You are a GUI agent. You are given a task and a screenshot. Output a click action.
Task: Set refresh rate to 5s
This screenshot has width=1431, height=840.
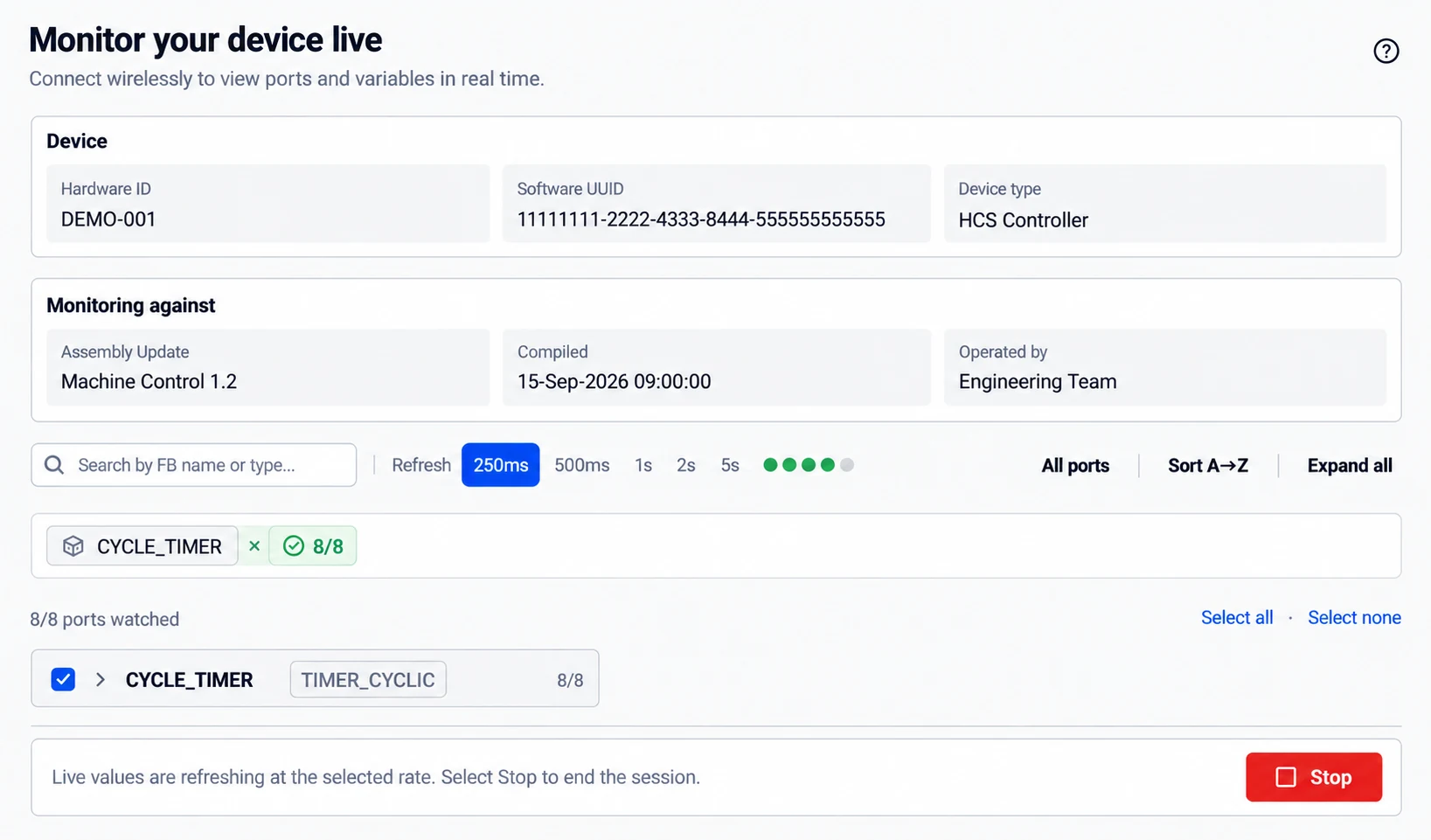point(730,465)
